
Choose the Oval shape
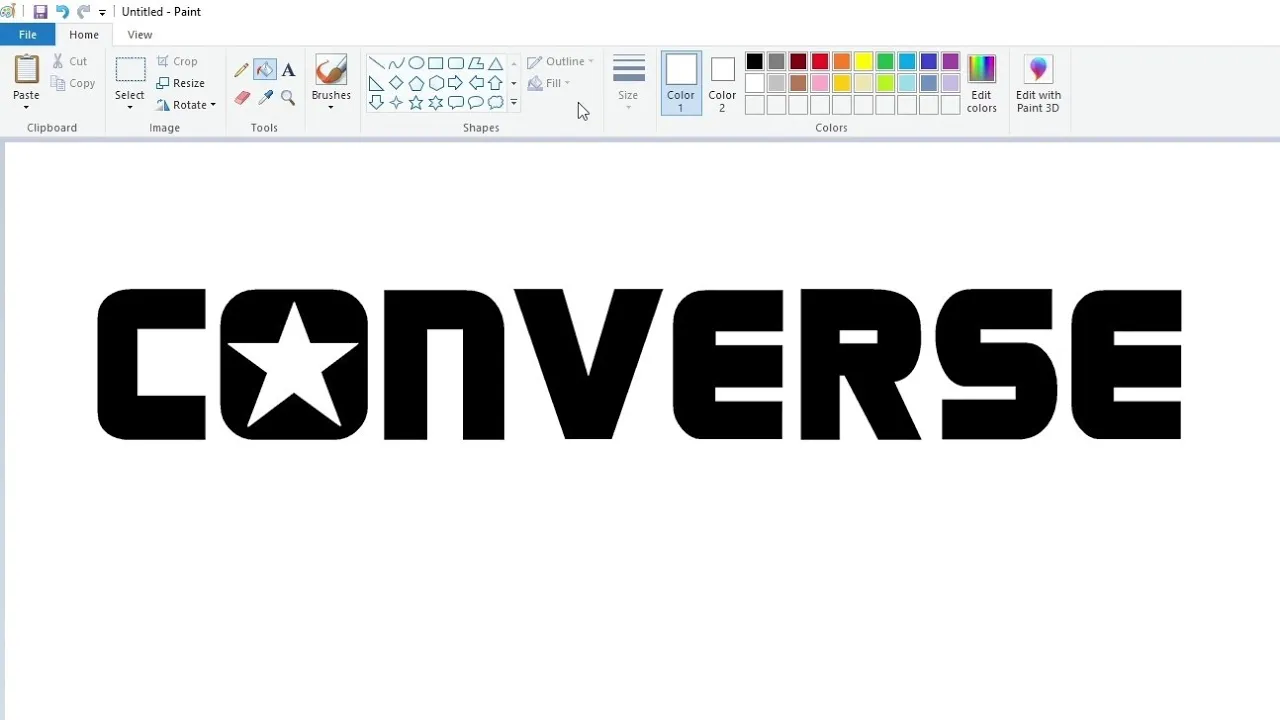(416, 63)
